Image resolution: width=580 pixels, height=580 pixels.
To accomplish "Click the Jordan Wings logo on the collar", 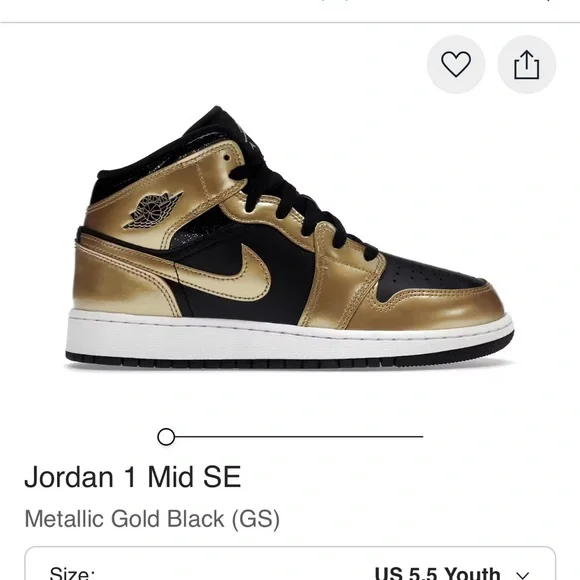I will coord(153,210).
